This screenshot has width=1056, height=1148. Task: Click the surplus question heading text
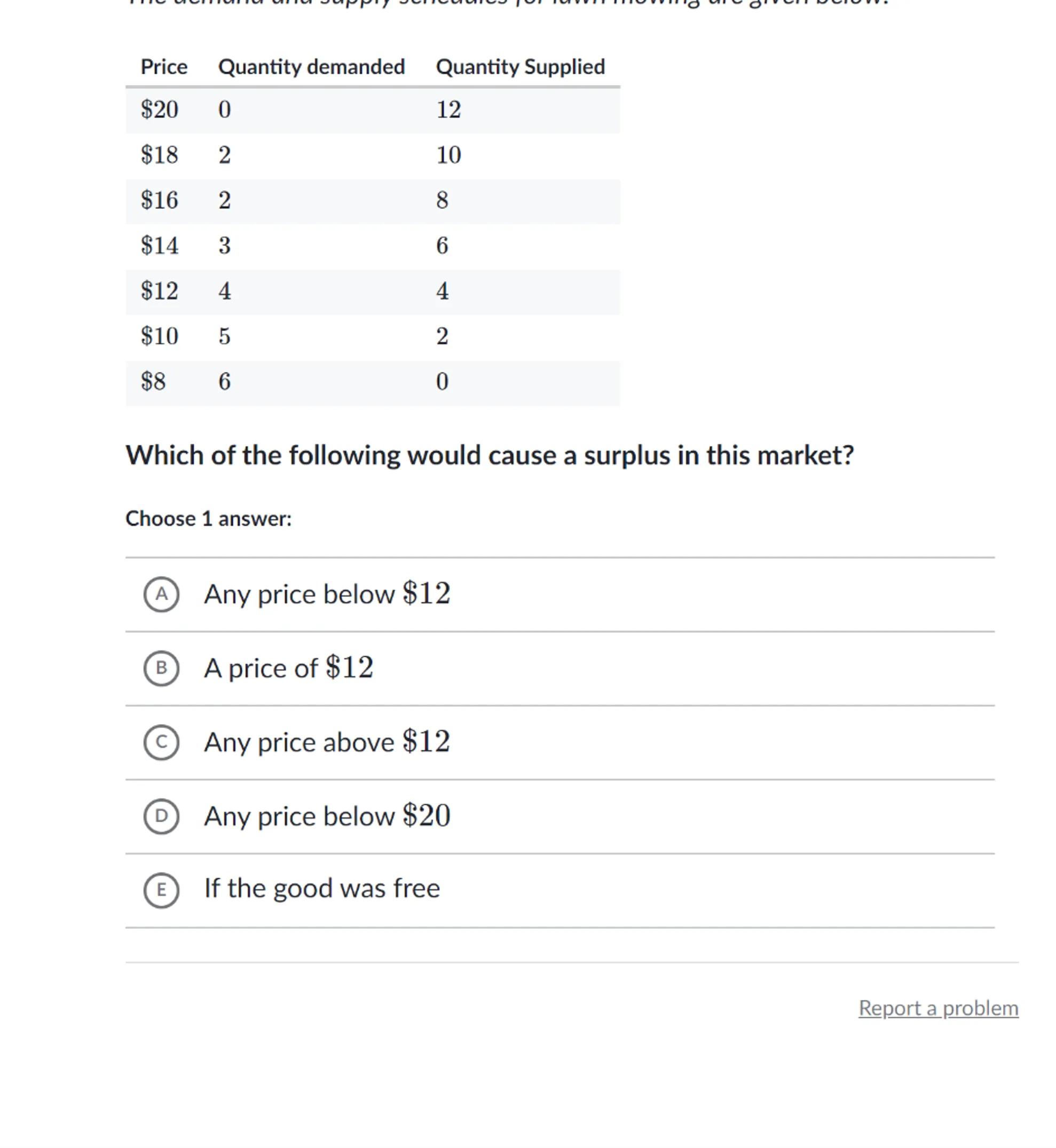(x=489, y=455)
